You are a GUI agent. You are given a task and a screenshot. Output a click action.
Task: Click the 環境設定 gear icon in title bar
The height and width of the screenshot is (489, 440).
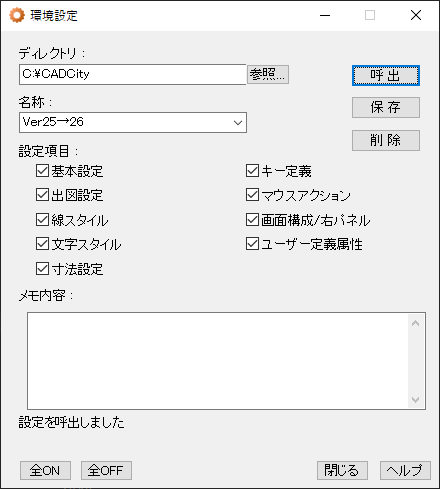[x=17, y=15]
